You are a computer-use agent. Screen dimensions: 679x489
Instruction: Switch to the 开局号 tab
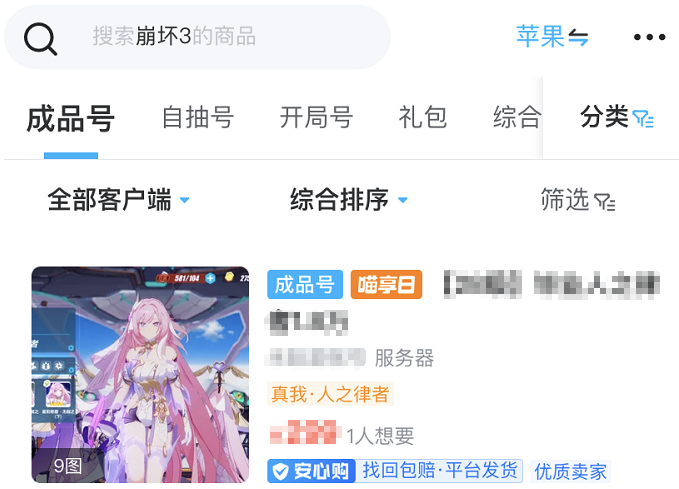316,117
